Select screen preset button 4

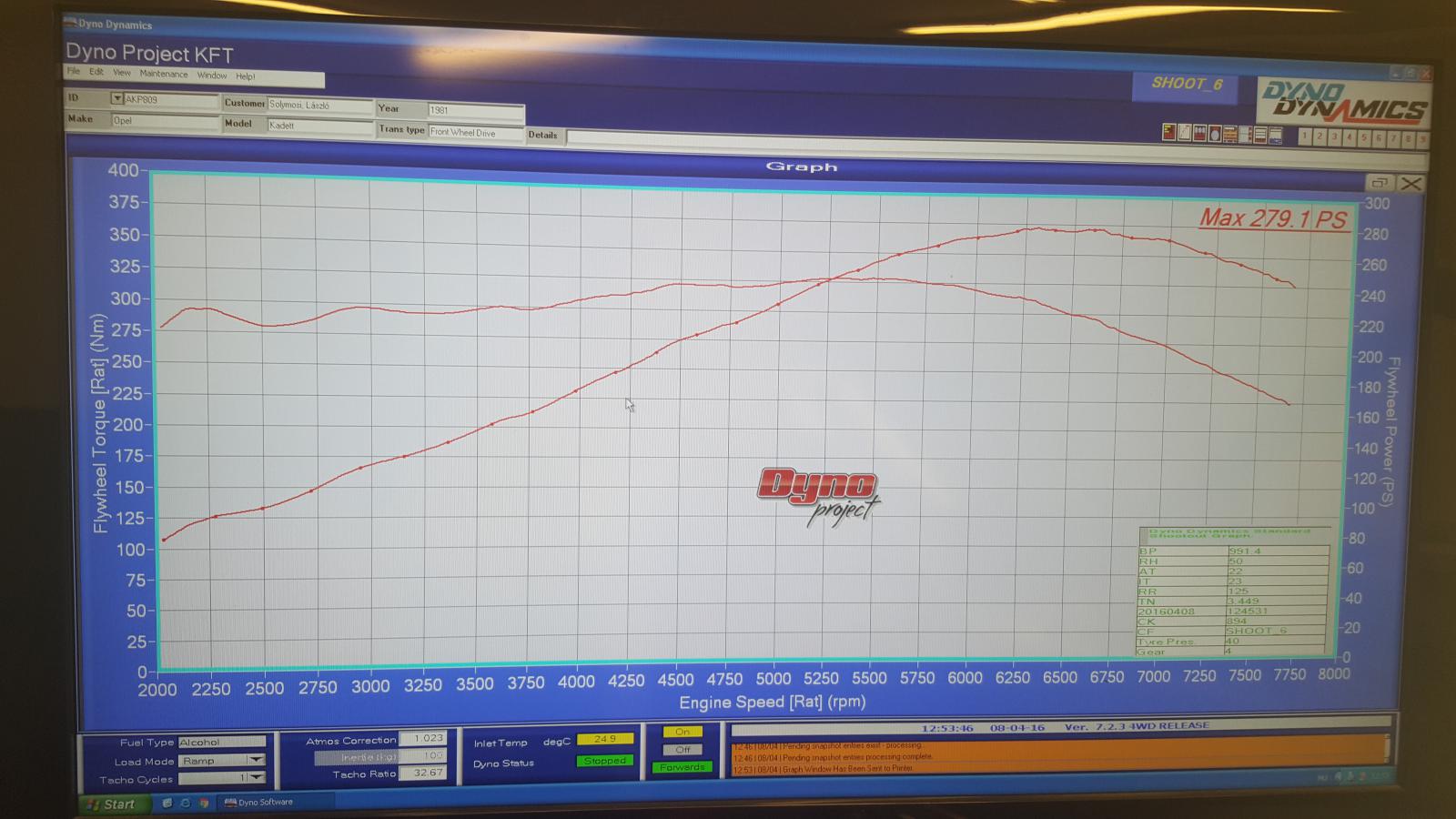pos(1349,137)
